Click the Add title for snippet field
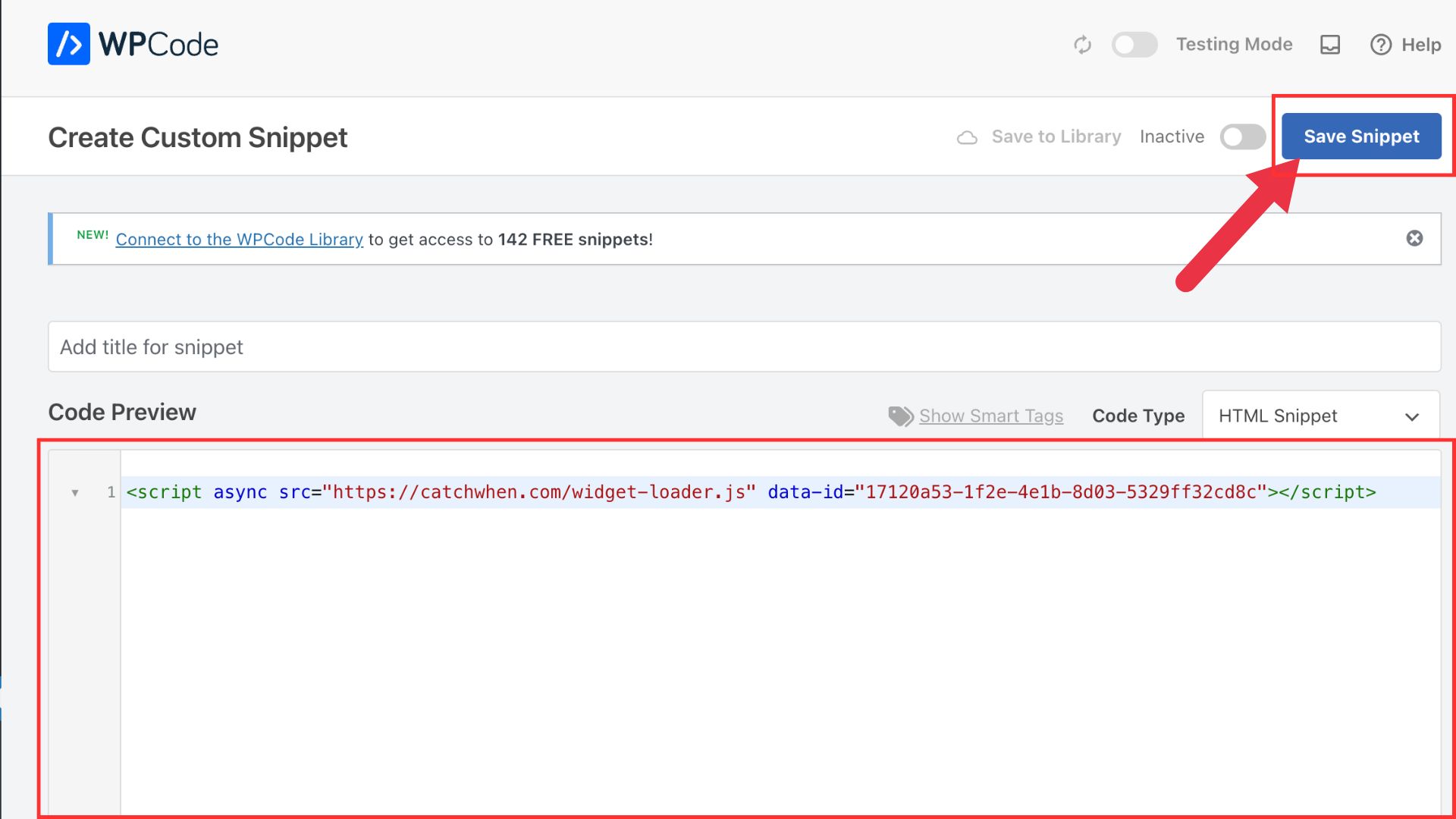The image size is (1456, 819). (x=744, y=347)
